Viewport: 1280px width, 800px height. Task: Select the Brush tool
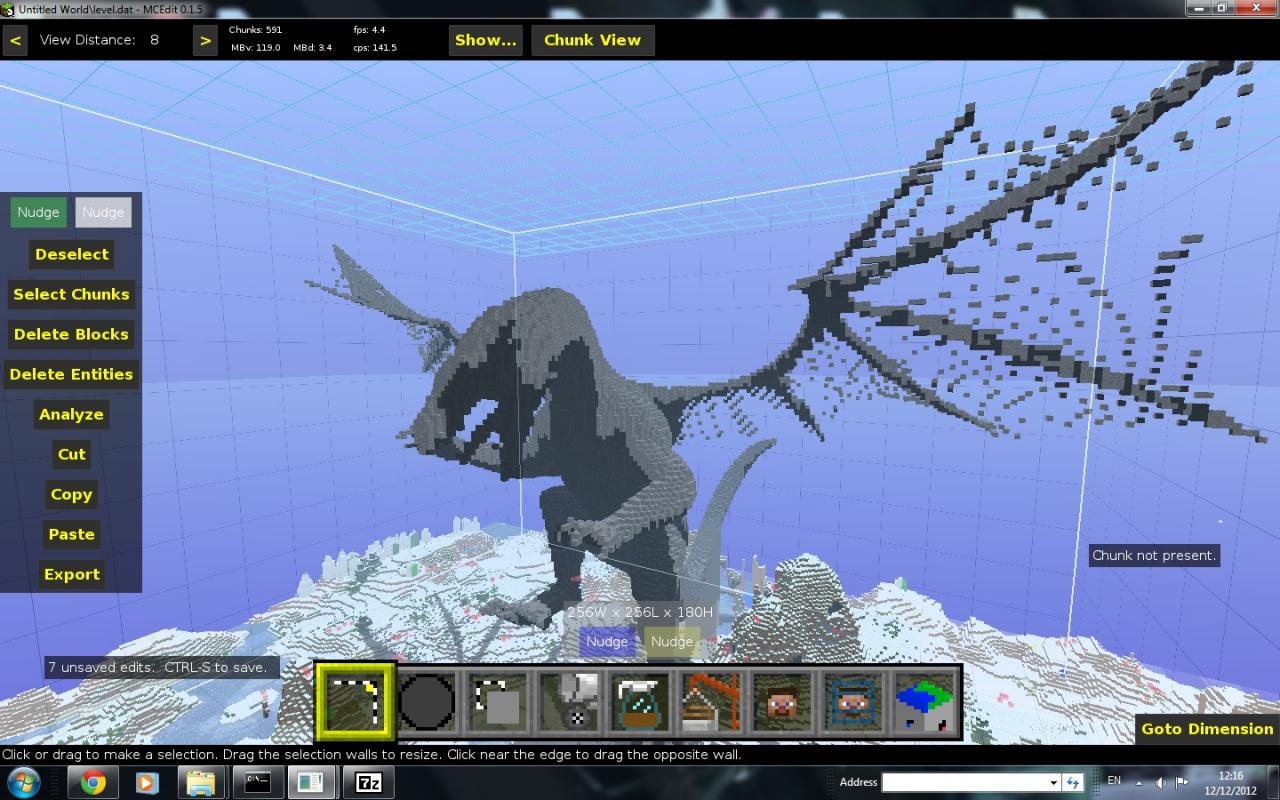tap(428, 700)
